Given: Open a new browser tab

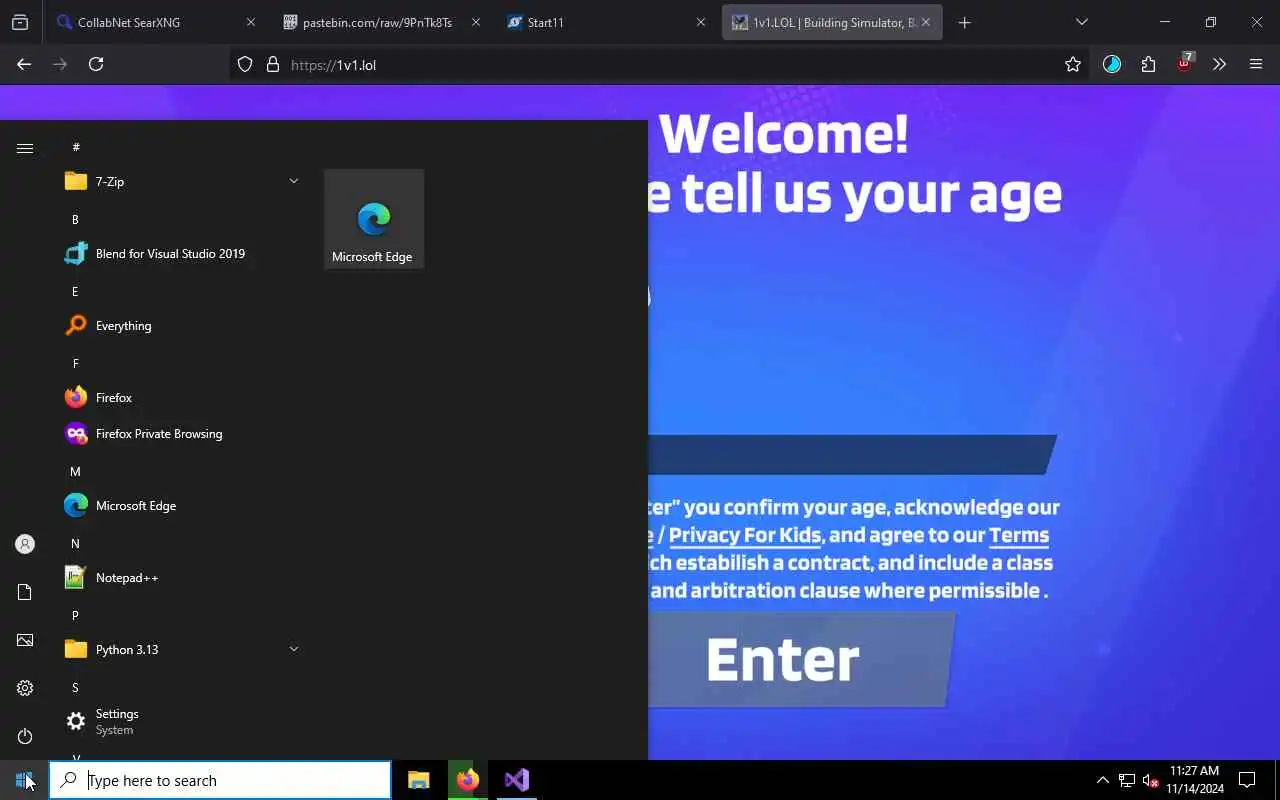Looking at the screenshot, I should click(964, 22).
